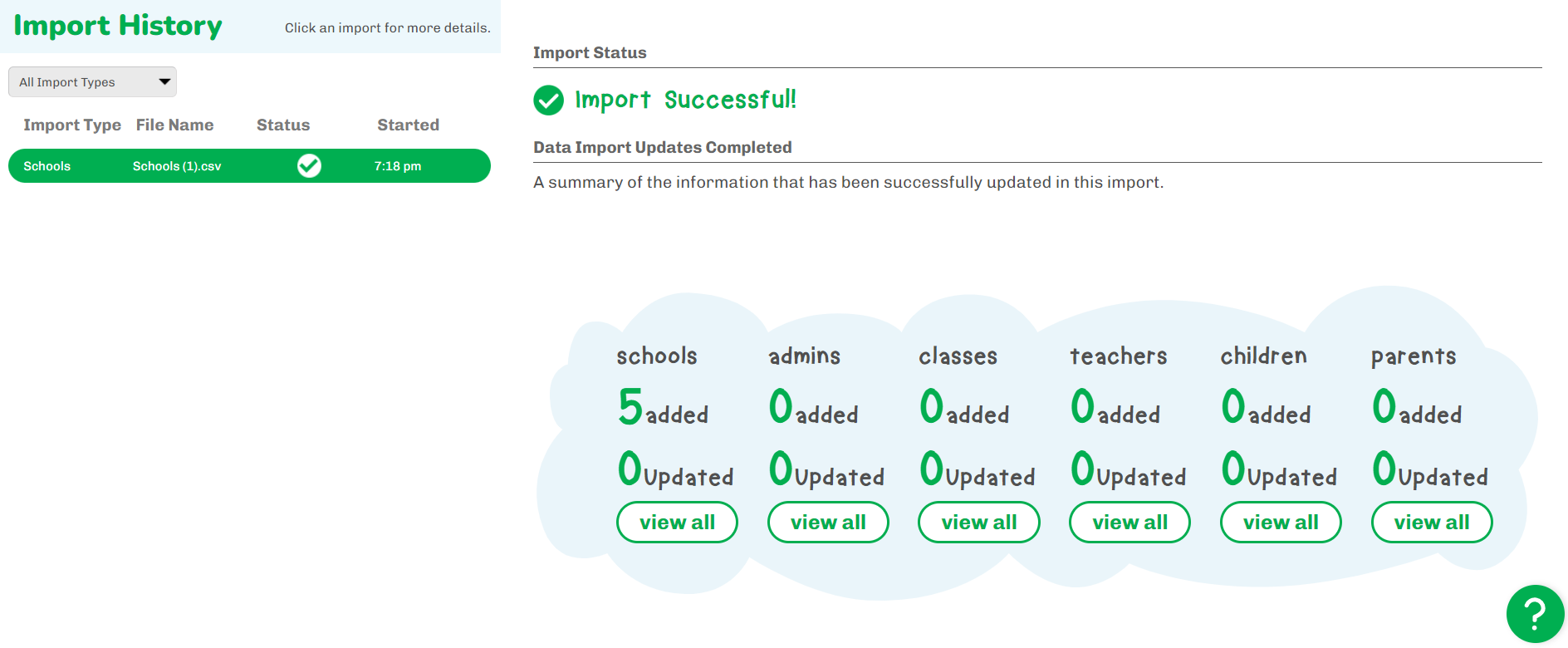Click the status checkmark in the Schools row
This screenshot has width=1568, height=648.
click(309, 166)
